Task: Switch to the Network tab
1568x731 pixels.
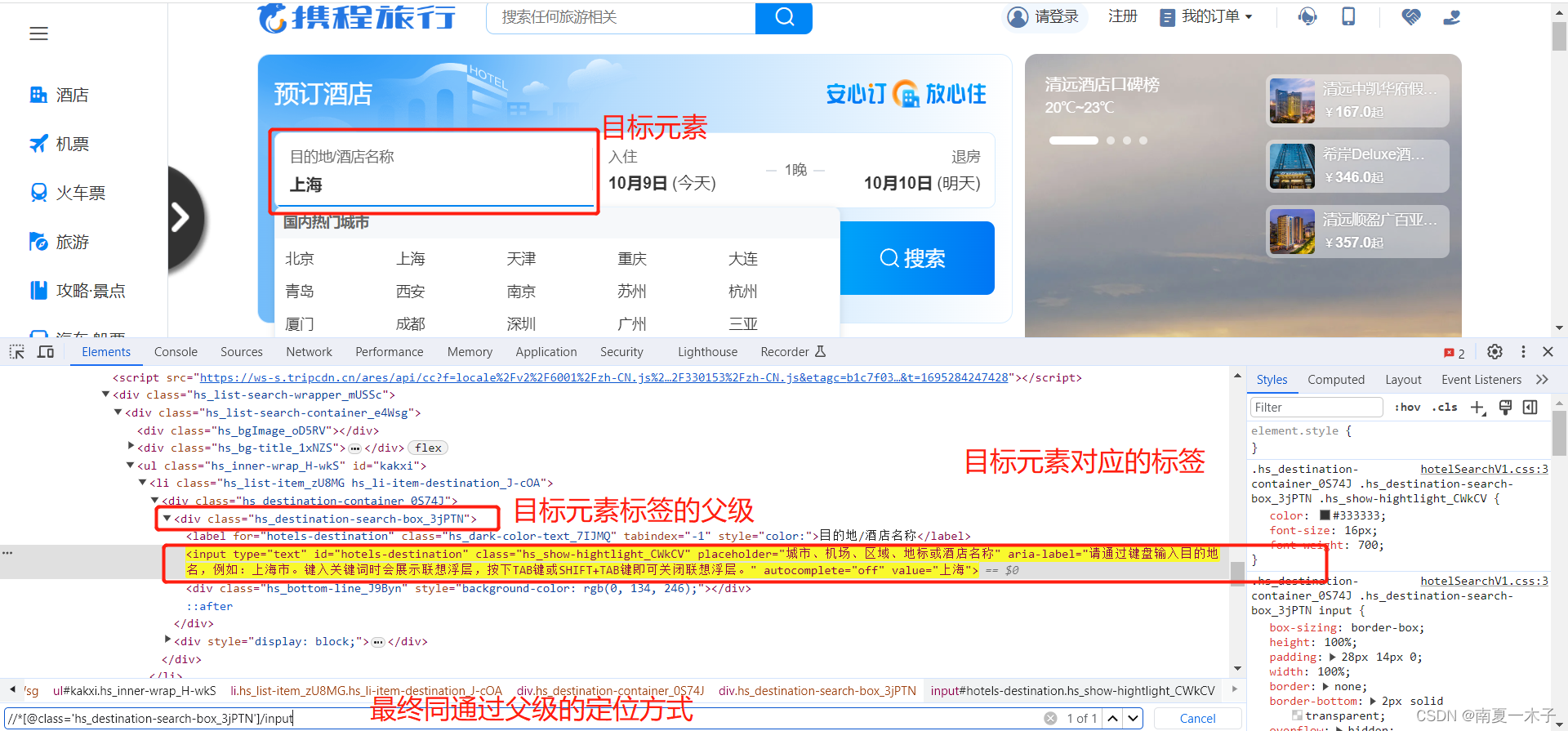Action: point(309,352)
